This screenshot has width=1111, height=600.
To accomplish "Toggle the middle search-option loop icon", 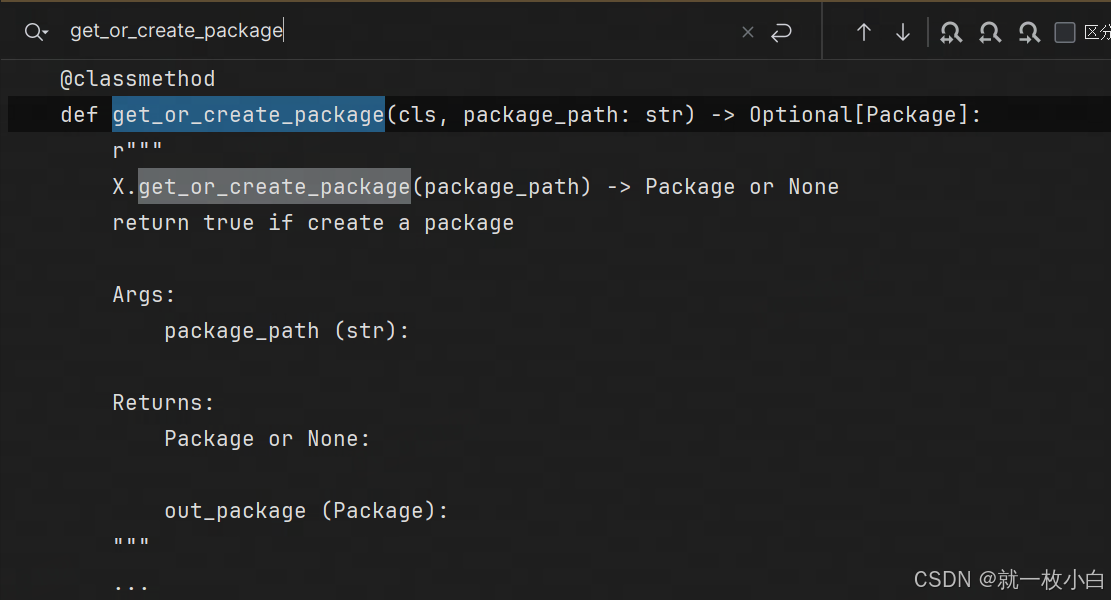I will (x=989, y=31).
